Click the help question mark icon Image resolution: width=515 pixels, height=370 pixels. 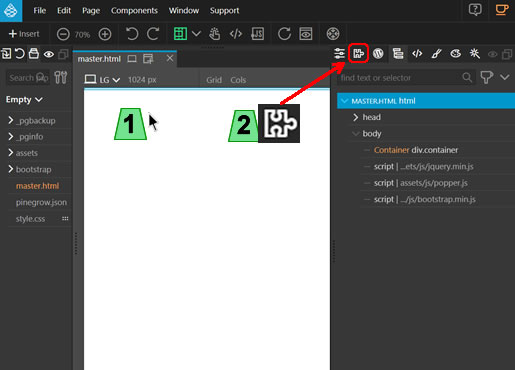point(475,10)
